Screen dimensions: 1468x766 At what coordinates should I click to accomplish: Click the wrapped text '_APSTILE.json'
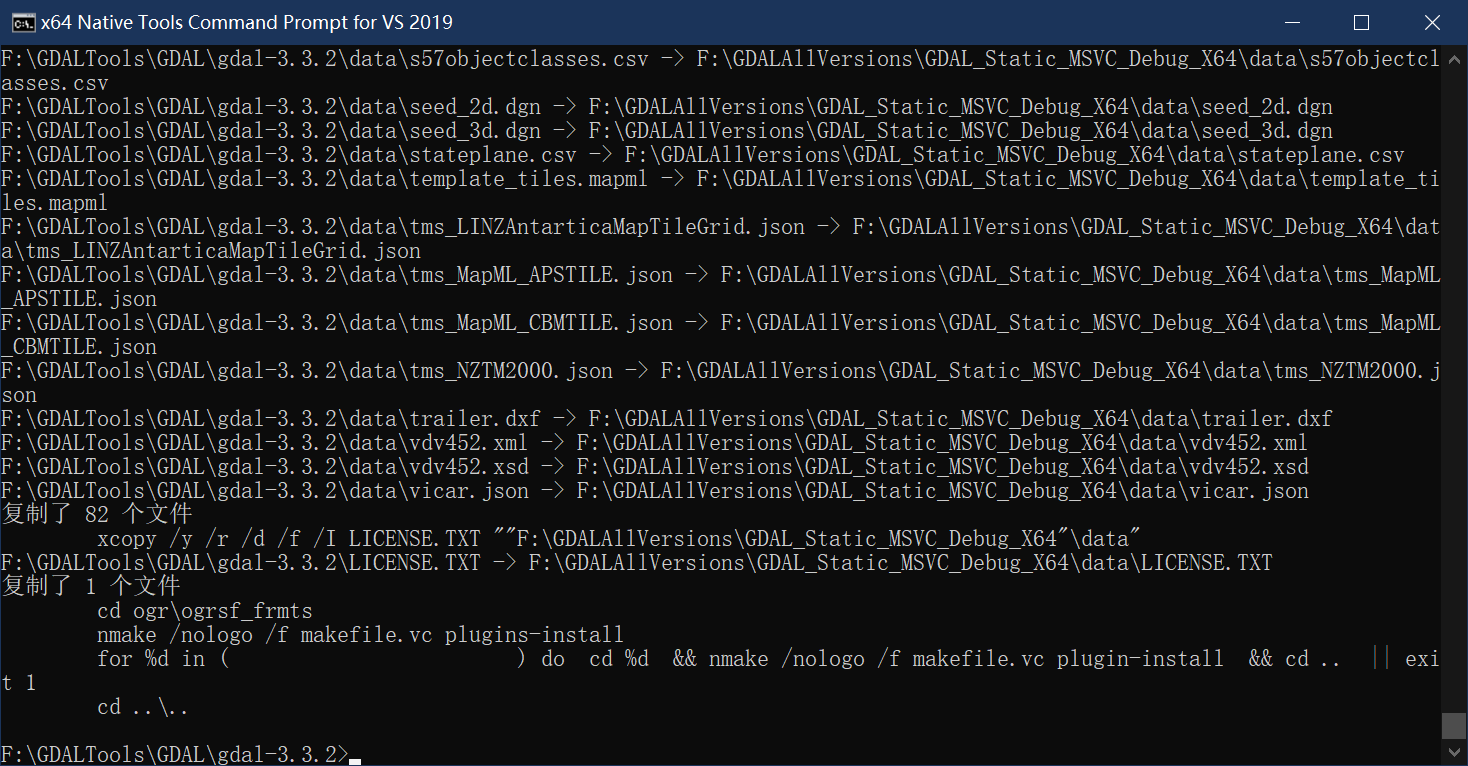79,298
